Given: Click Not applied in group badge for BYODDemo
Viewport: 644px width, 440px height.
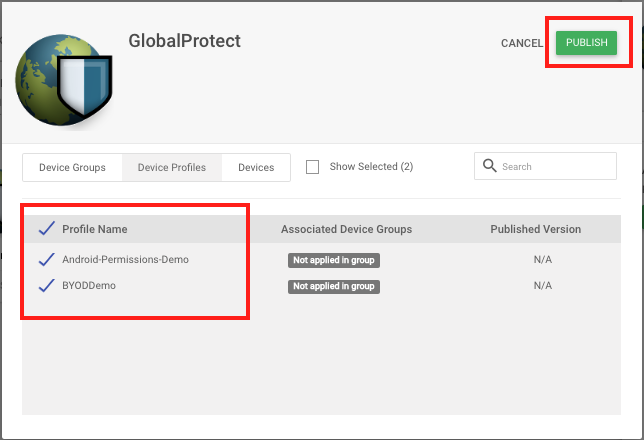Looking at the screenshot, I should 334,286.
